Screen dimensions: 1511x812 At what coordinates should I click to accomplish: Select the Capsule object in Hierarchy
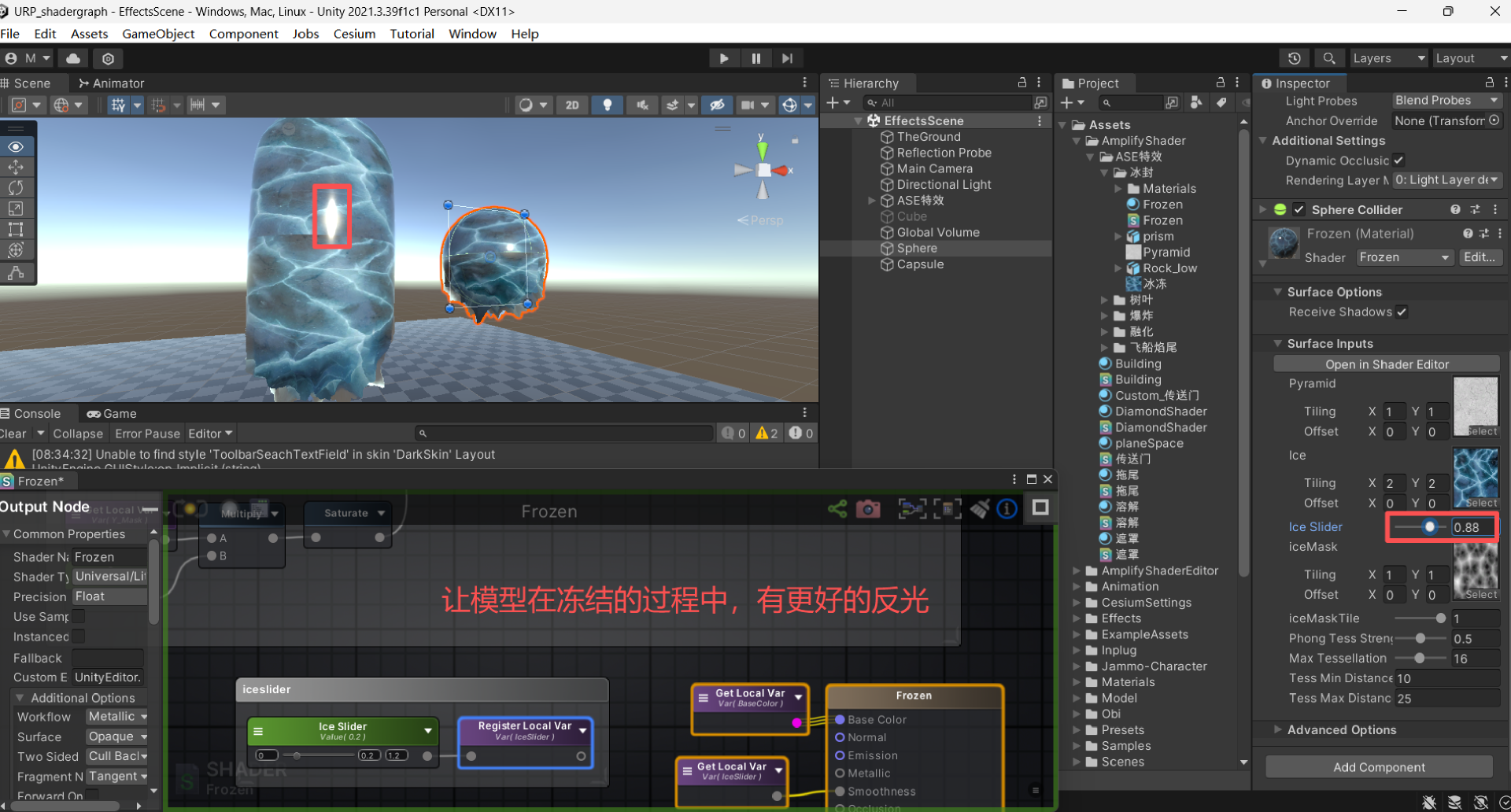pyautogui.click(x=920, y=264)
